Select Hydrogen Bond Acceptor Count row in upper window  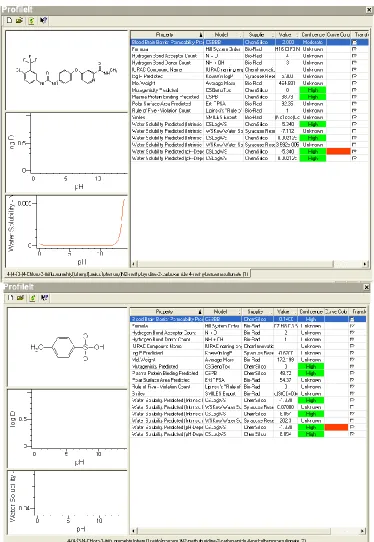coord(249,56)
